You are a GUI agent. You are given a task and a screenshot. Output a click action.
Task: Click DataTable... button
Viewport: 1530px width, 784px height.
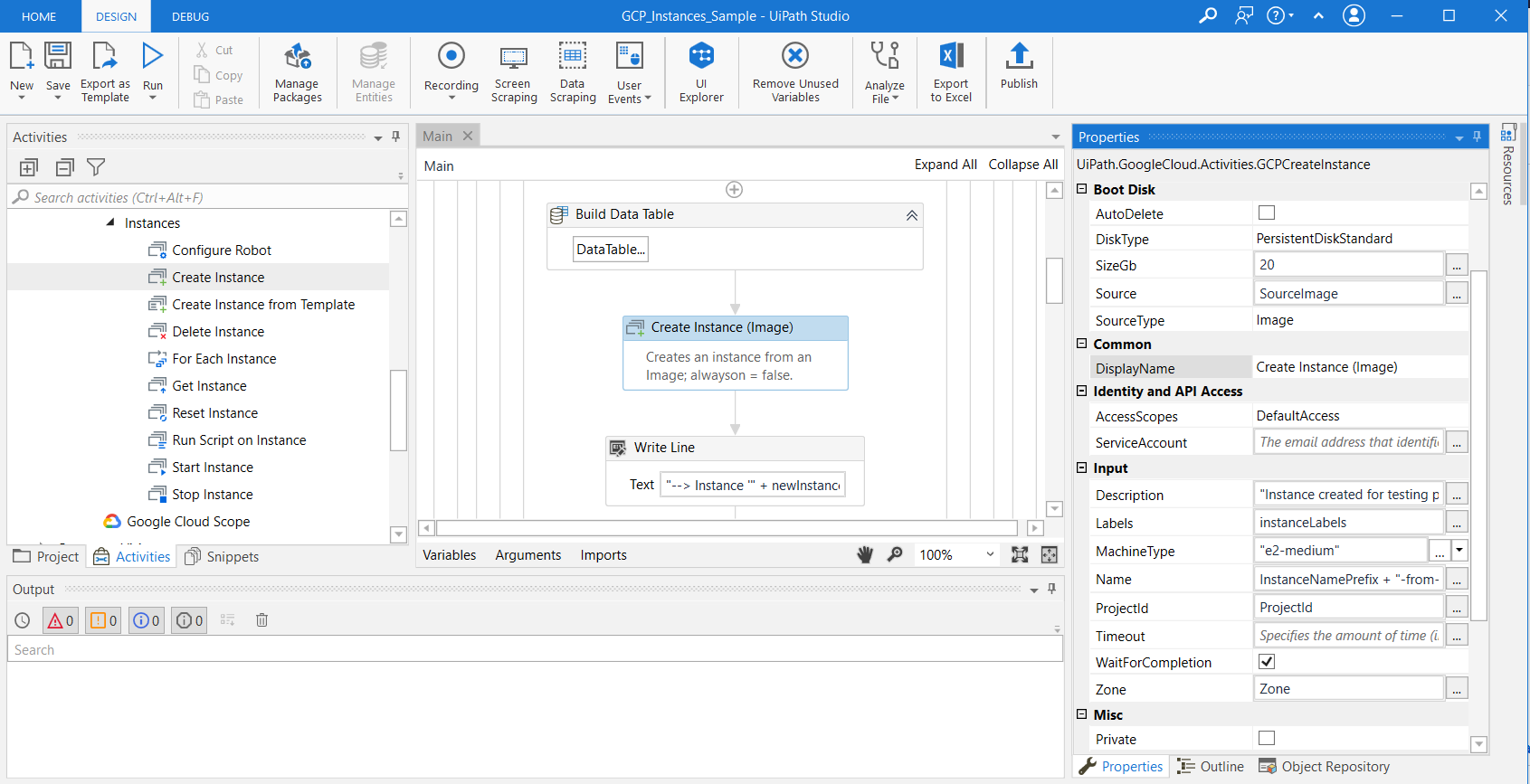point(611,250)
